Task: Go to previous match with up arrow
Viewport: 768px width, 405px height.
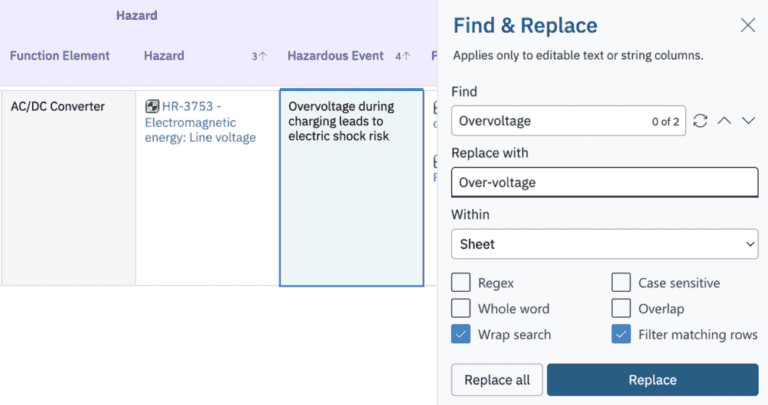Action: 724,121
